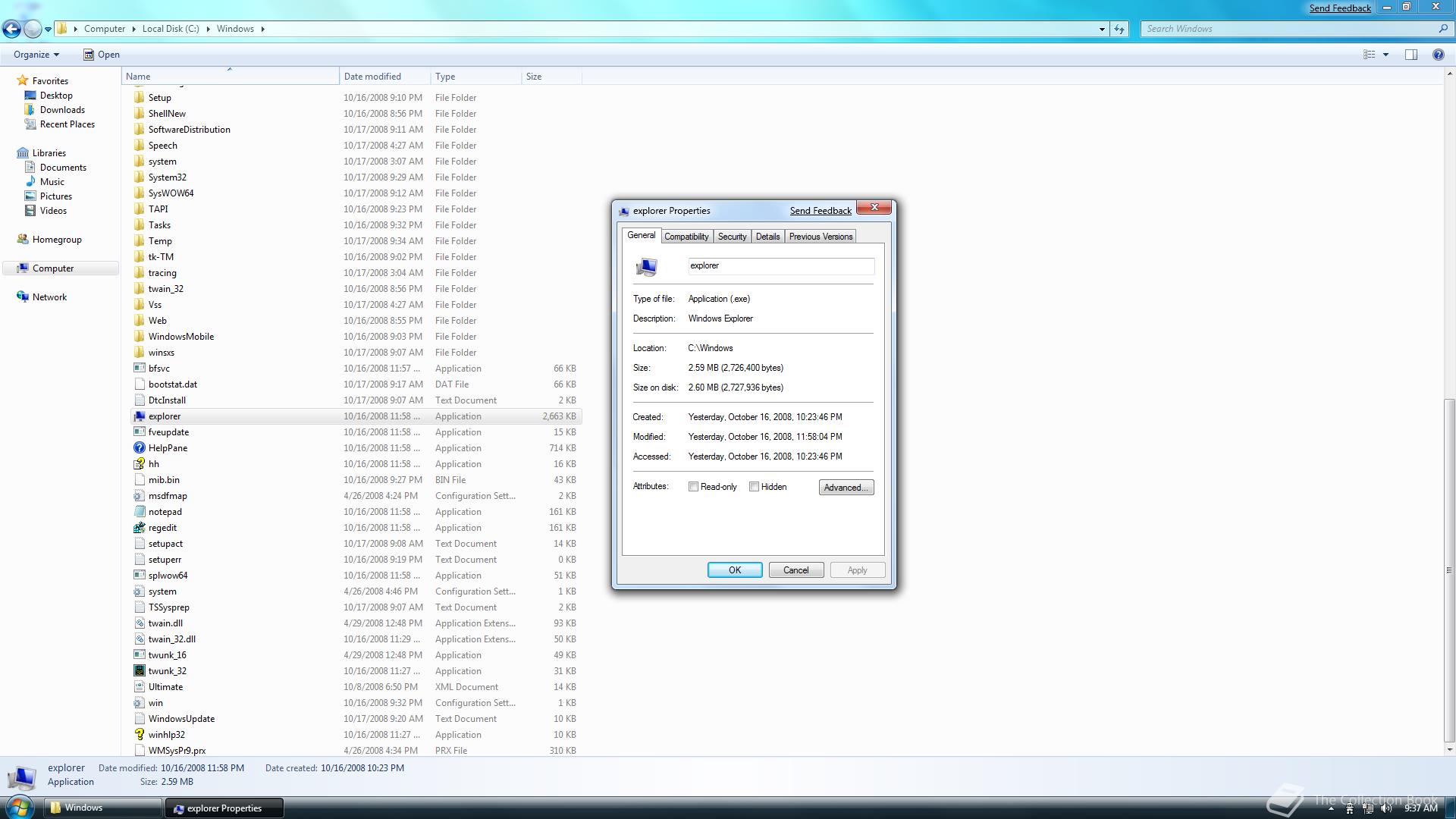
Task: Click the vertical scrollbar thumb in file list
Action: tap(1449, 570)
